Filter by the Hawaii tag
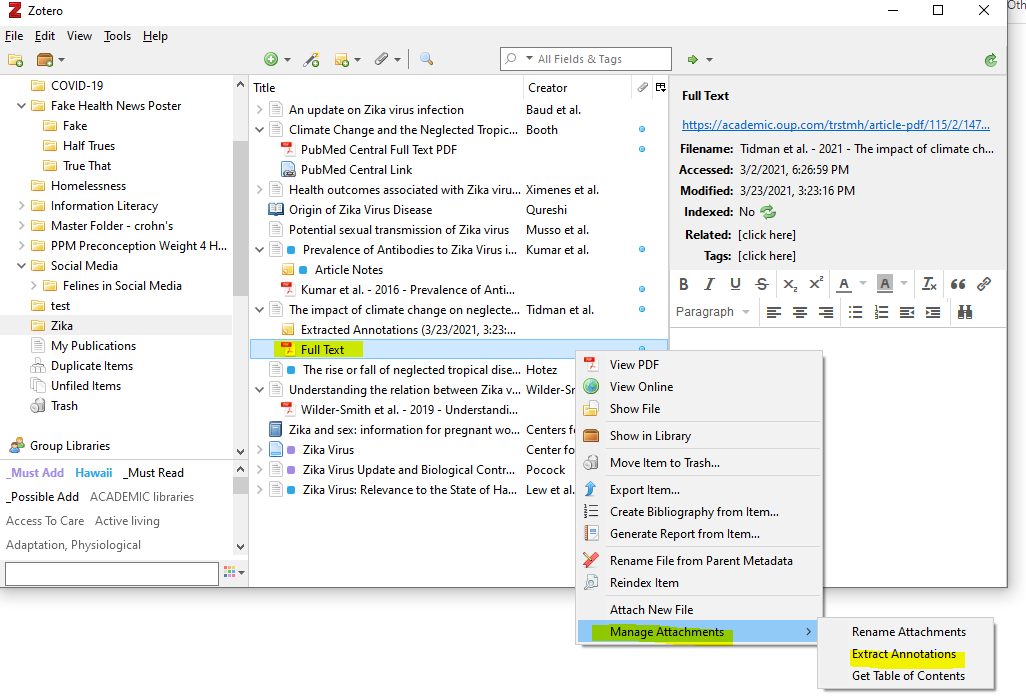The width and height of the screenshot is (1026, 699). [x=94, y=473]
